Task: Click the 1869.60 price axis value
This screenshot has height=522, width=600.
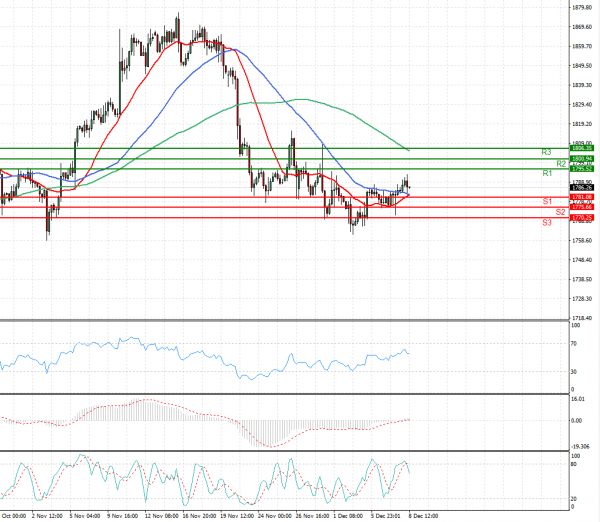Action: 582,27
